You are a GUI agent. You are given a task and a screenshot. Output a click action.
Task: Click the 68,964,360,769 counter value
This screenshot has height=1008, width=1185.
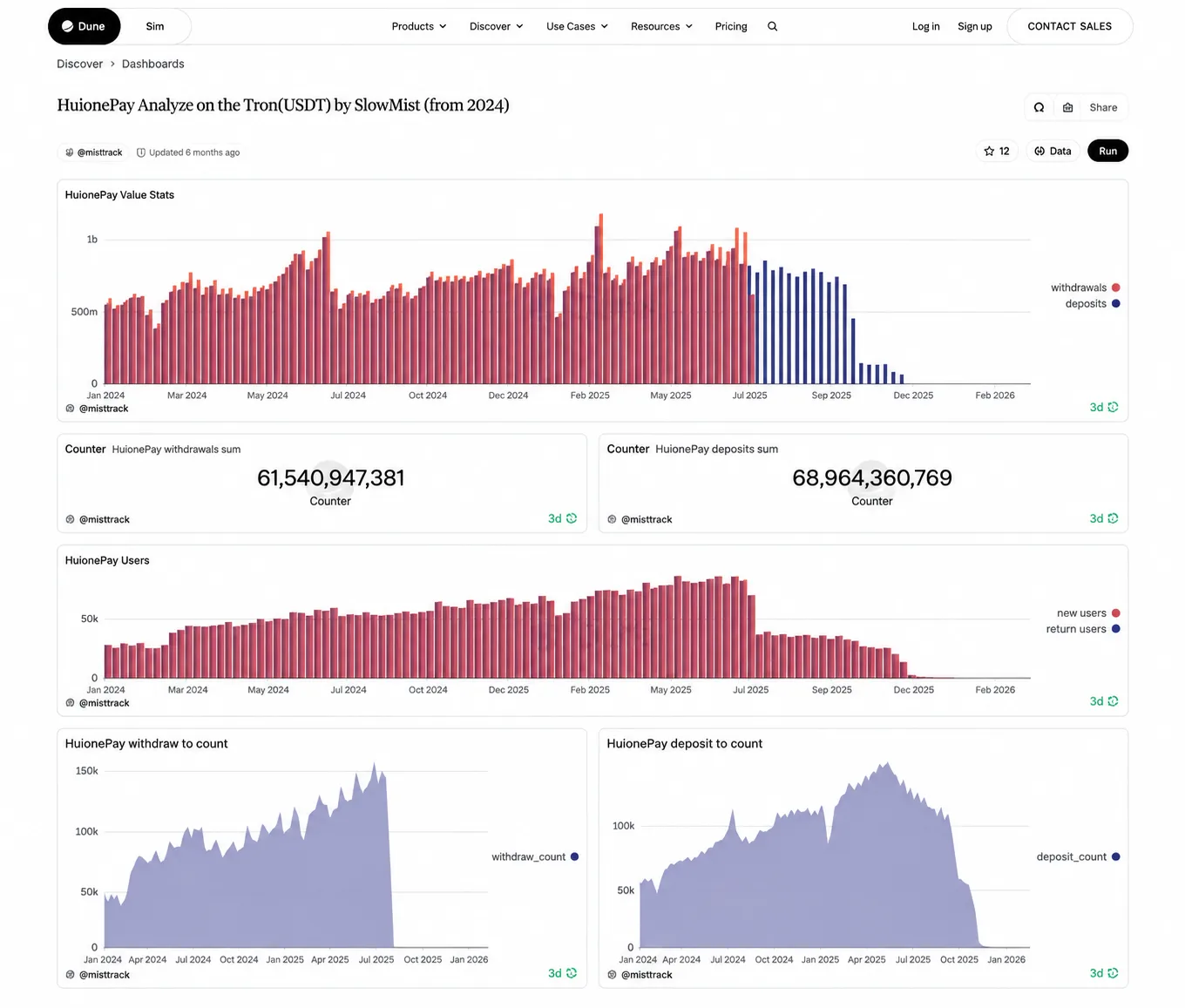(872, 477)
